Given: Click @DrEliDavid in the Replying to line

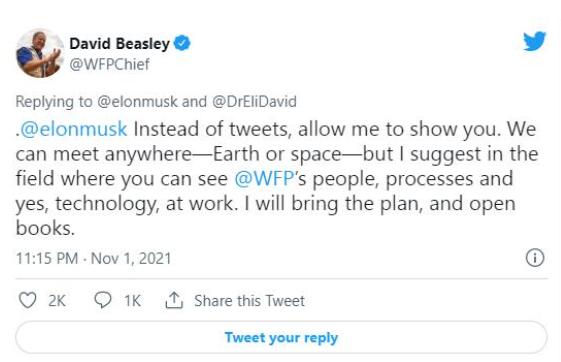Looking at the screenshot, I should click(x=254, y=102).
